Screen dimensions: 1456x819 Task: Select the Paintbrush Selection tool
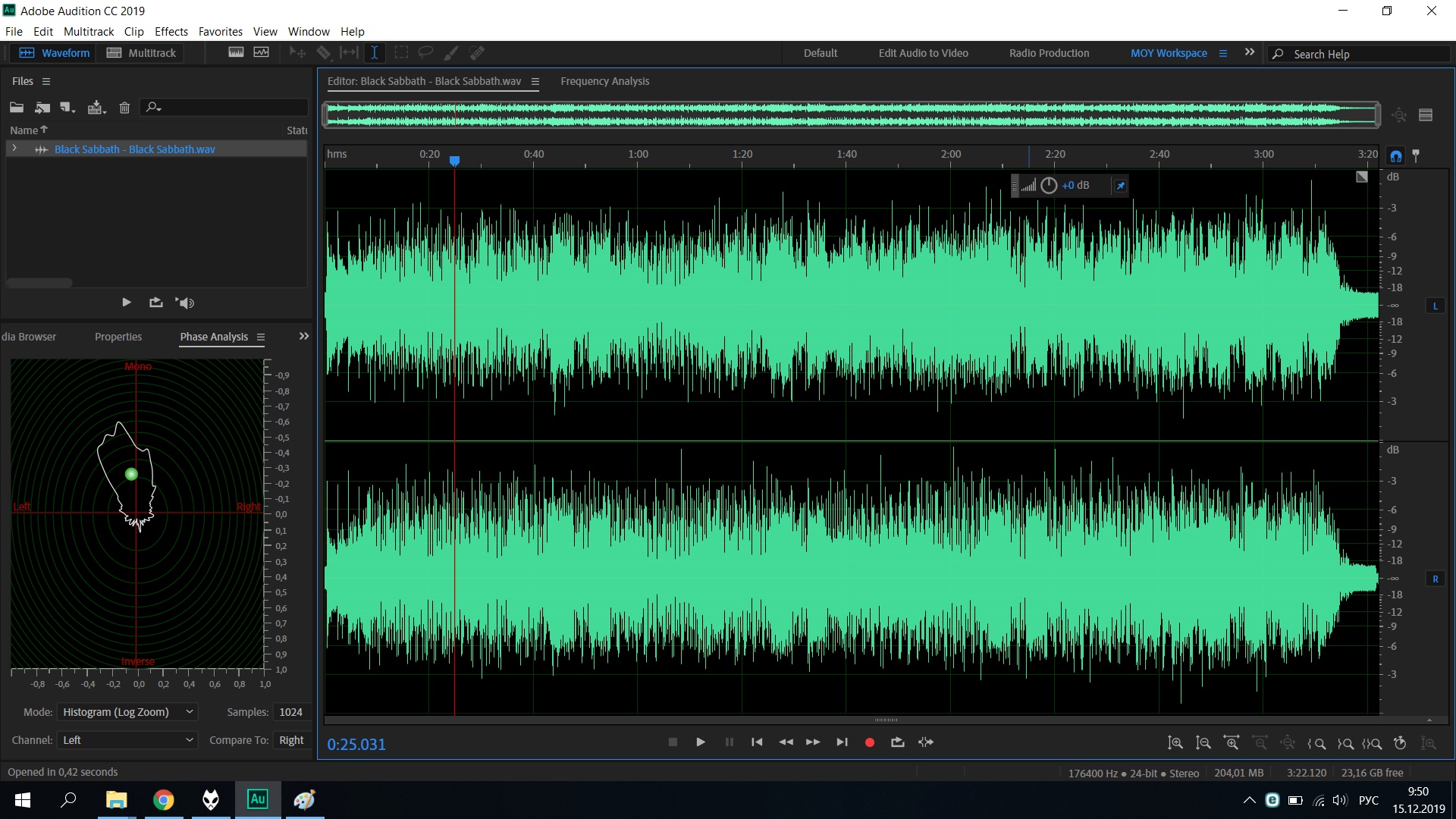click(451, 52)
